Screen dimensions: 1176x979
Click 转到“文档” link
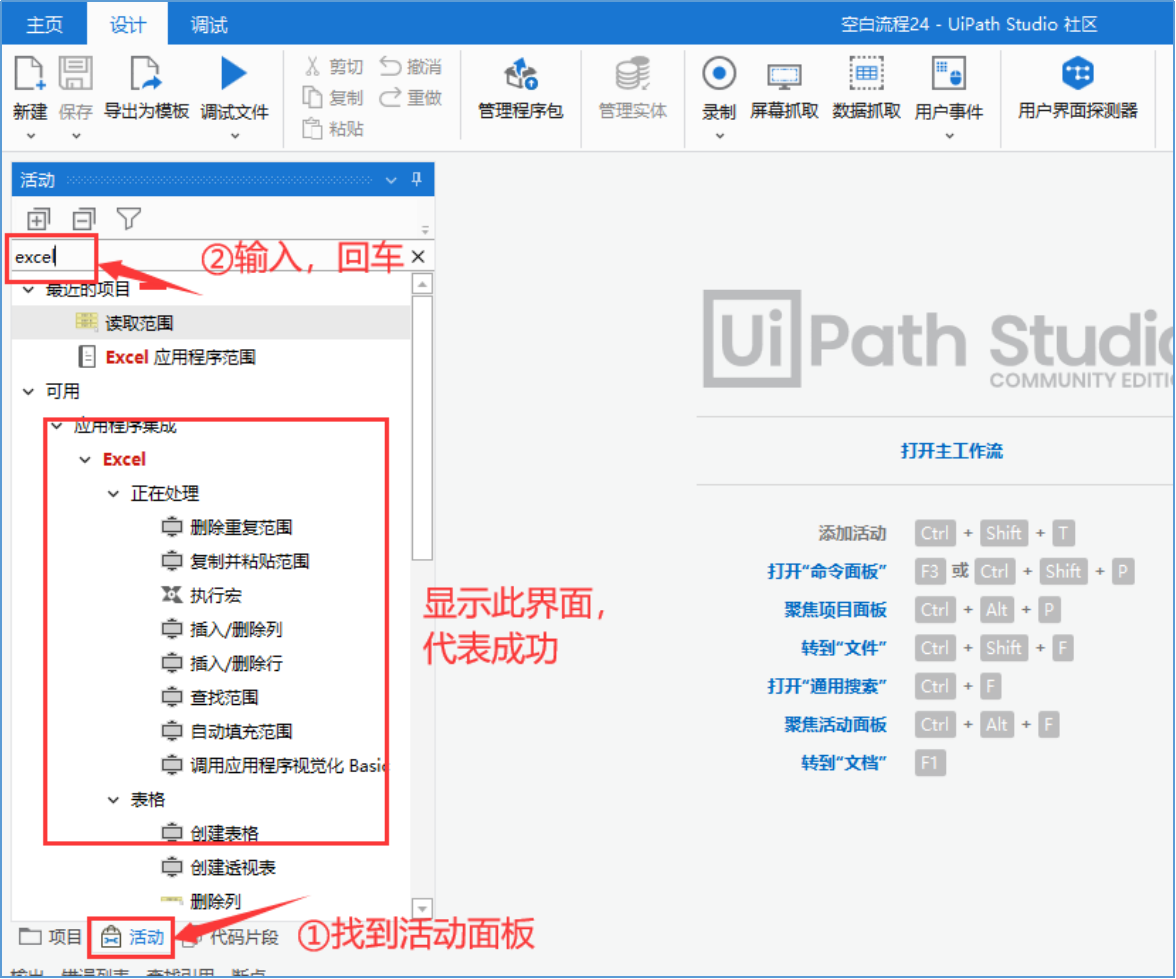pyautogui.click(x=844, y=763)
